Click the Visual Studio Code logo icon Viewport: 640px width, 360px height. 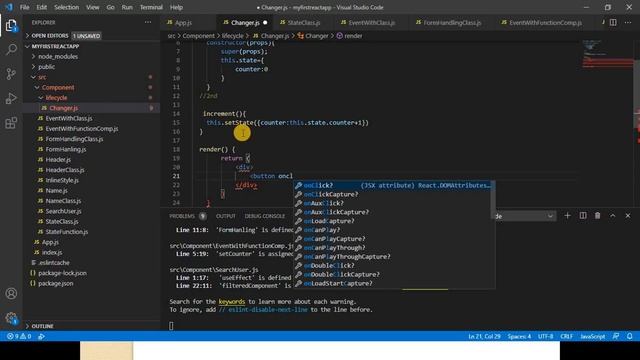[9, 7]
